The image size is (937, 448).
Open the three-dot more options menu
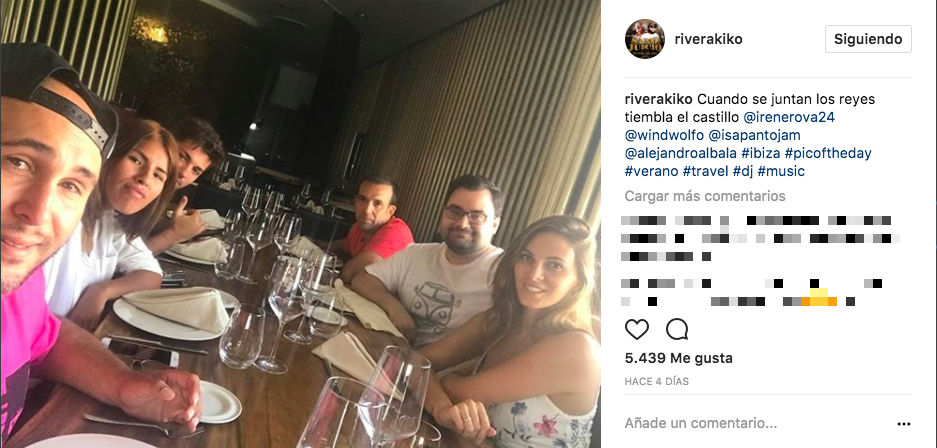pyautogui.click(x=904, y=424)
